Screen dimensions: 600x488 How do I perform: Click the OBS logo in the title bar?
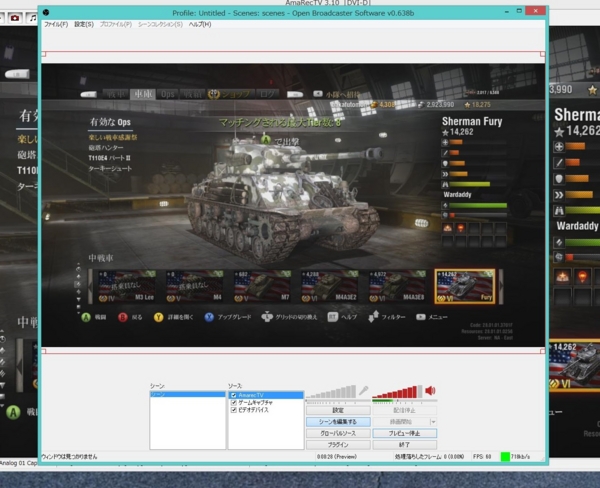point(46,13)
